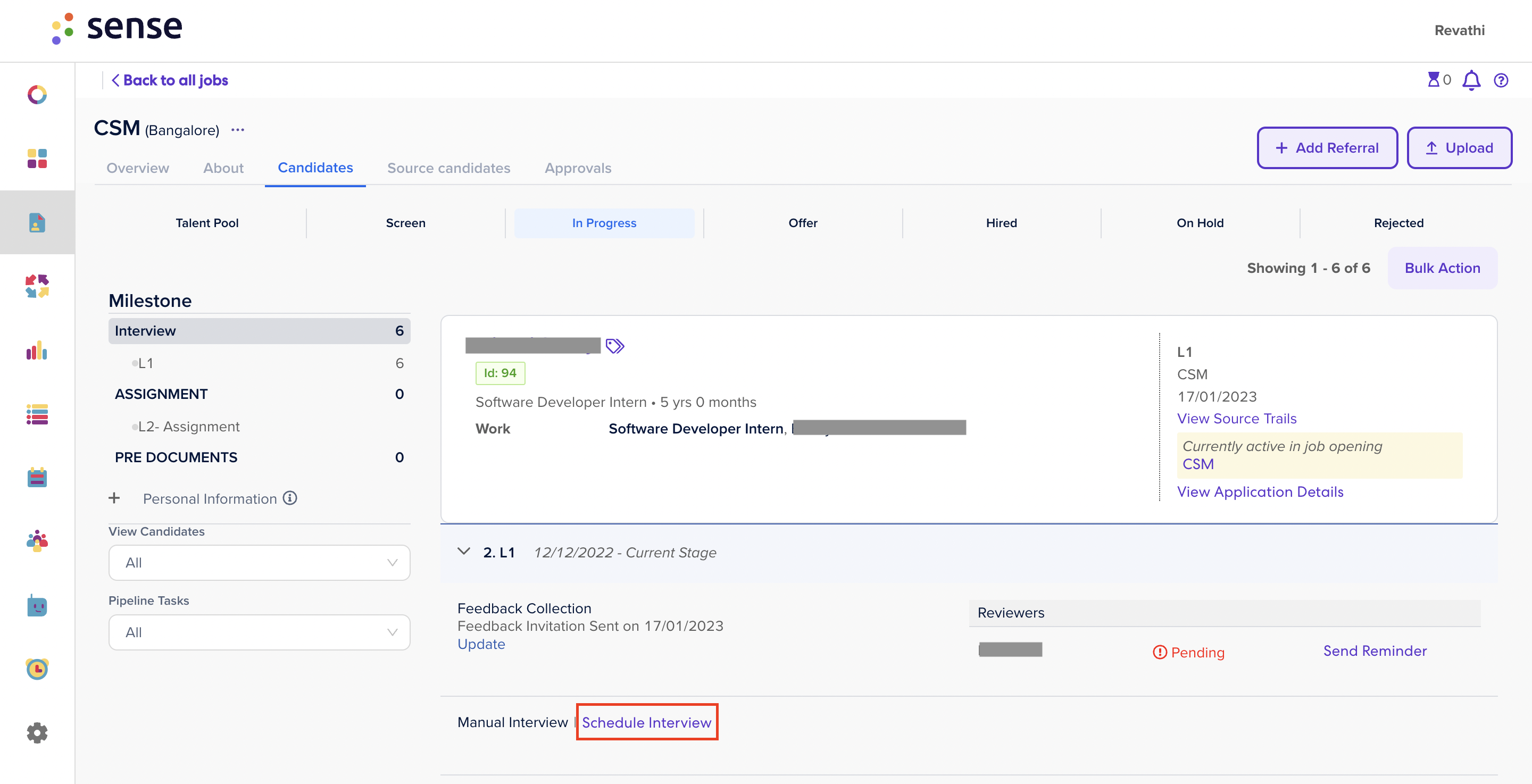
Task: Open the Sense logo home link
Action: point(117,28)
